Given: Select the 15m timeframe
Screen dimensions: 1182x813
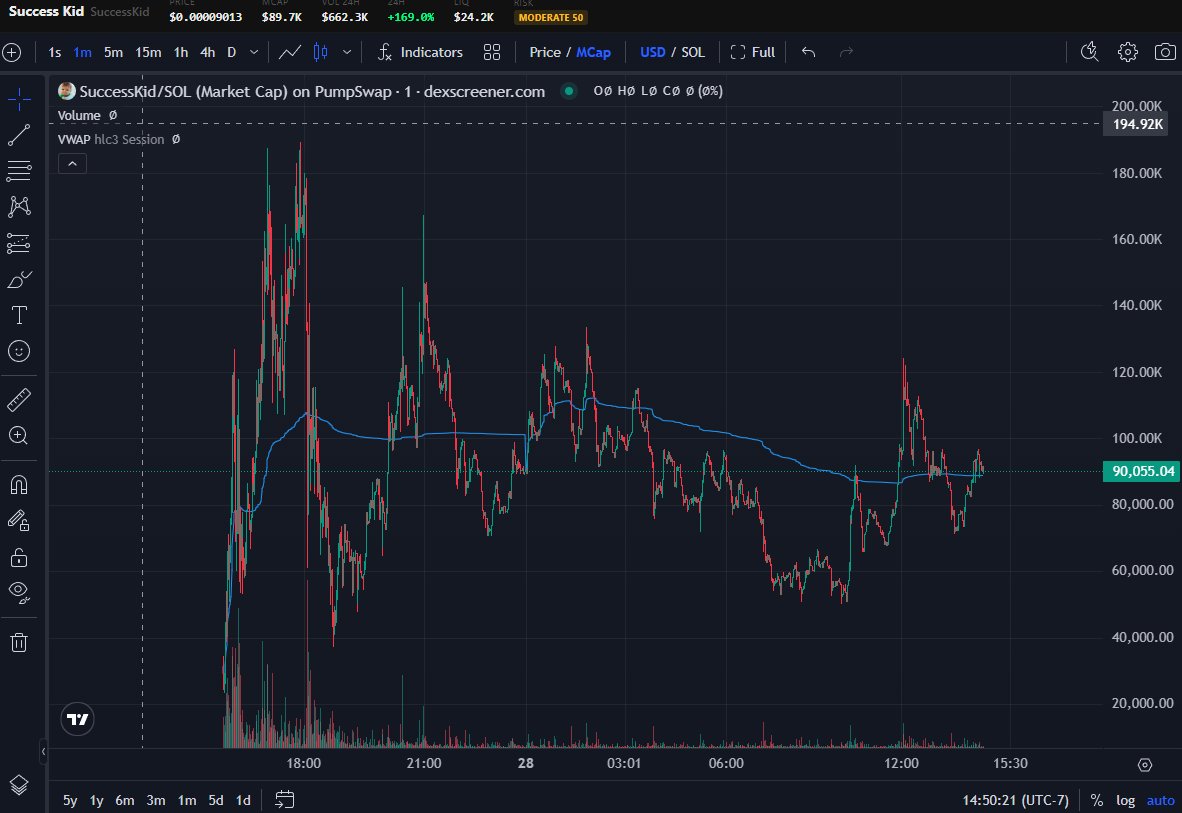Looking at the screenshot, I should (x=148, y=52).
